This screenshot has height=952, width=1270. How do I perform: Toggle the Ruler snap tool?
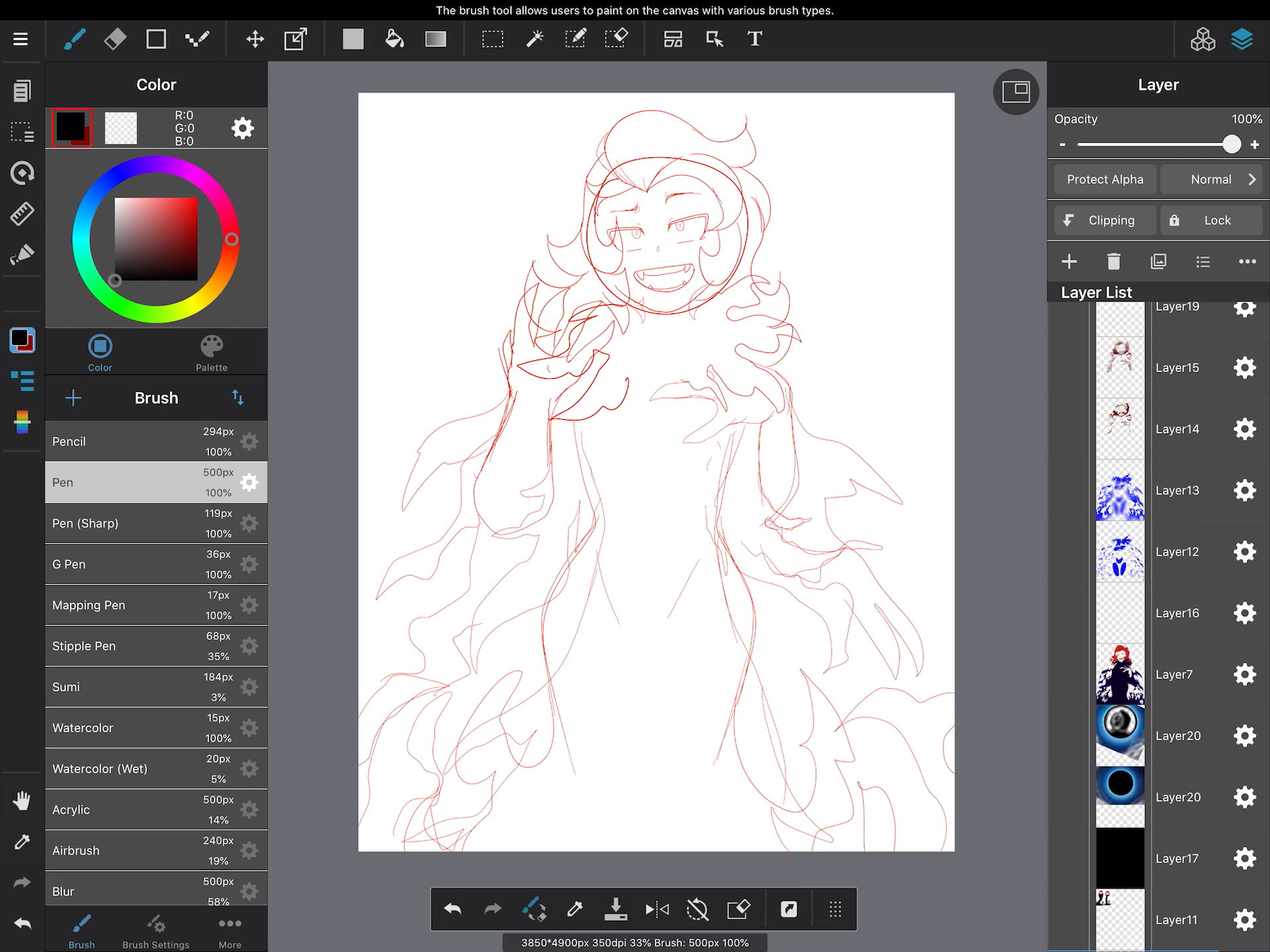click(x=22, y=214)
